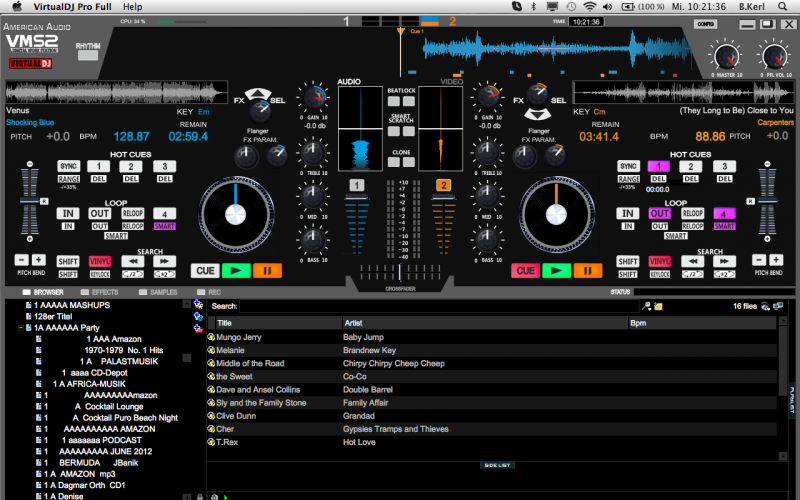Click the search options icon beside search field

(646, 306)
